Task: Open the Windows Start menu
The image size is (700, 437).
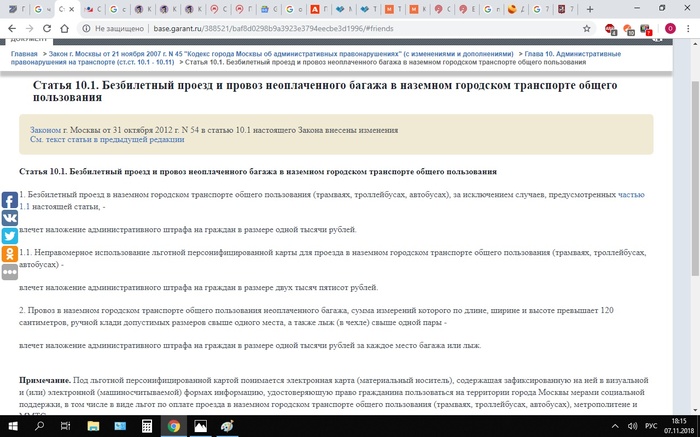Action: coord(10,426)
